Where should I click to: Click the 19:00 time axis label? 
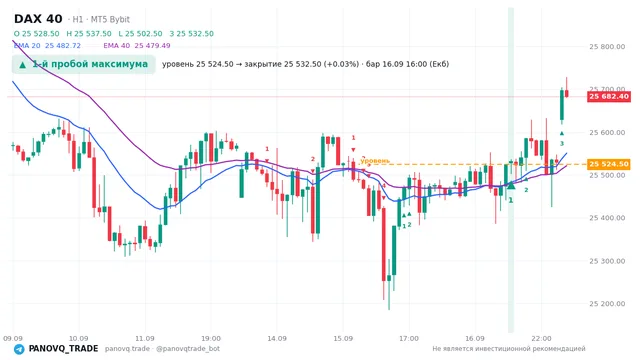(211, 338)
